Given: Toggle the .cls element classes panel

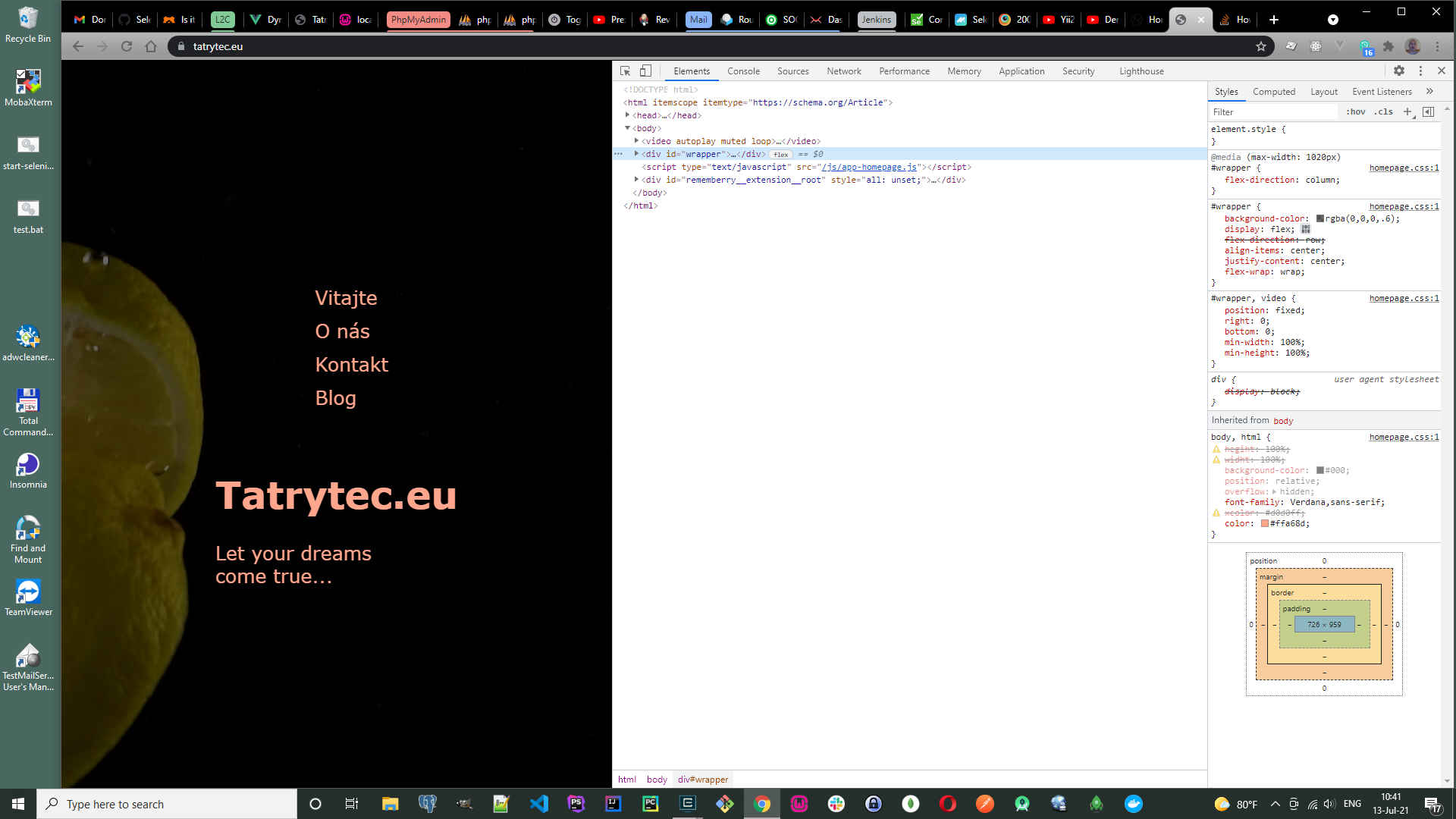Looking at the screenshot, I should [x=1384, y=111].
